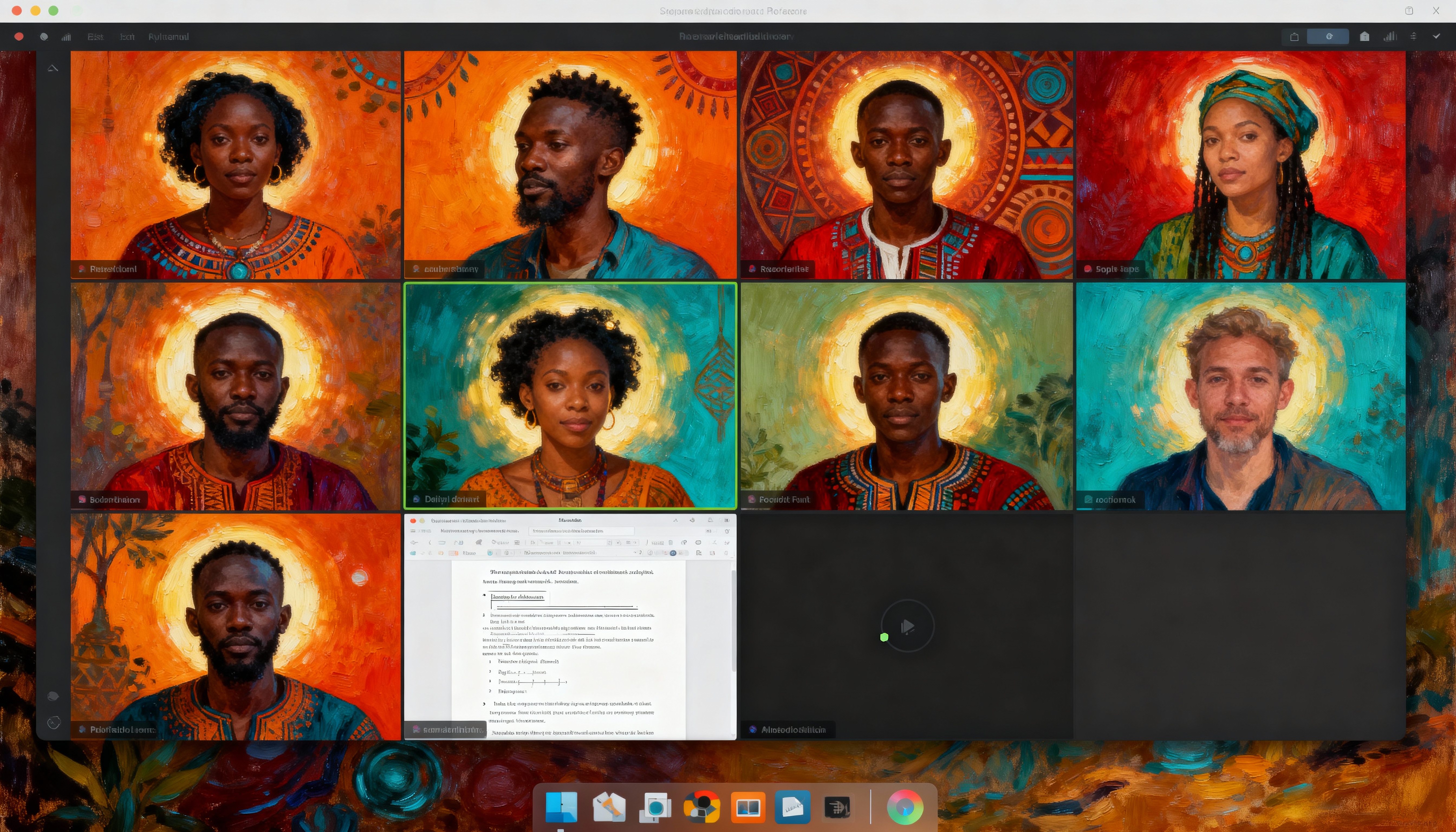This screenshot has width=1456, height=832.
Task: Open the Rylnemul menu
Action: [168, 37]
